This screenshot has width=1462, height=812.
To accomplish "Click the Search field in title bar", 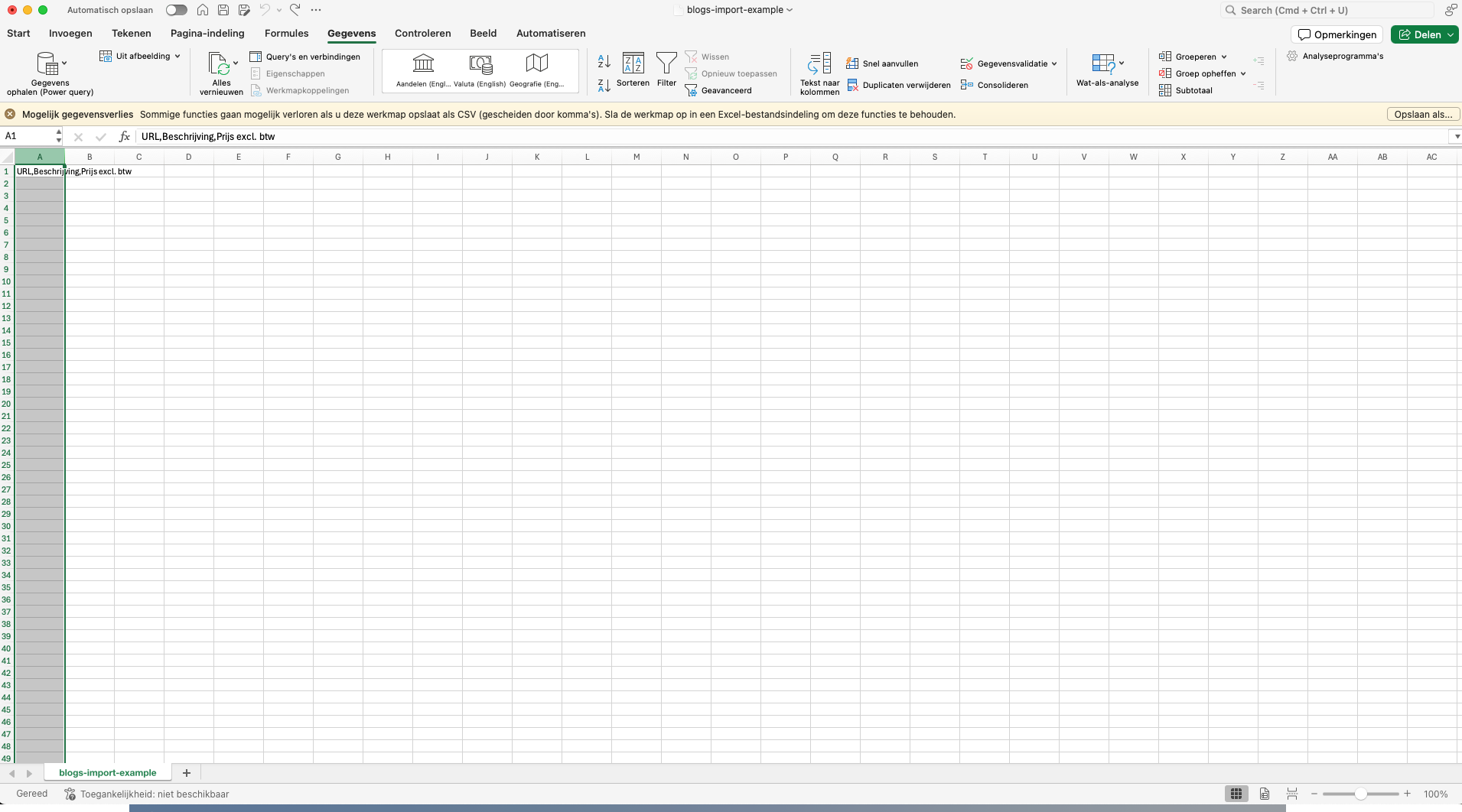I will [1327, 10].
